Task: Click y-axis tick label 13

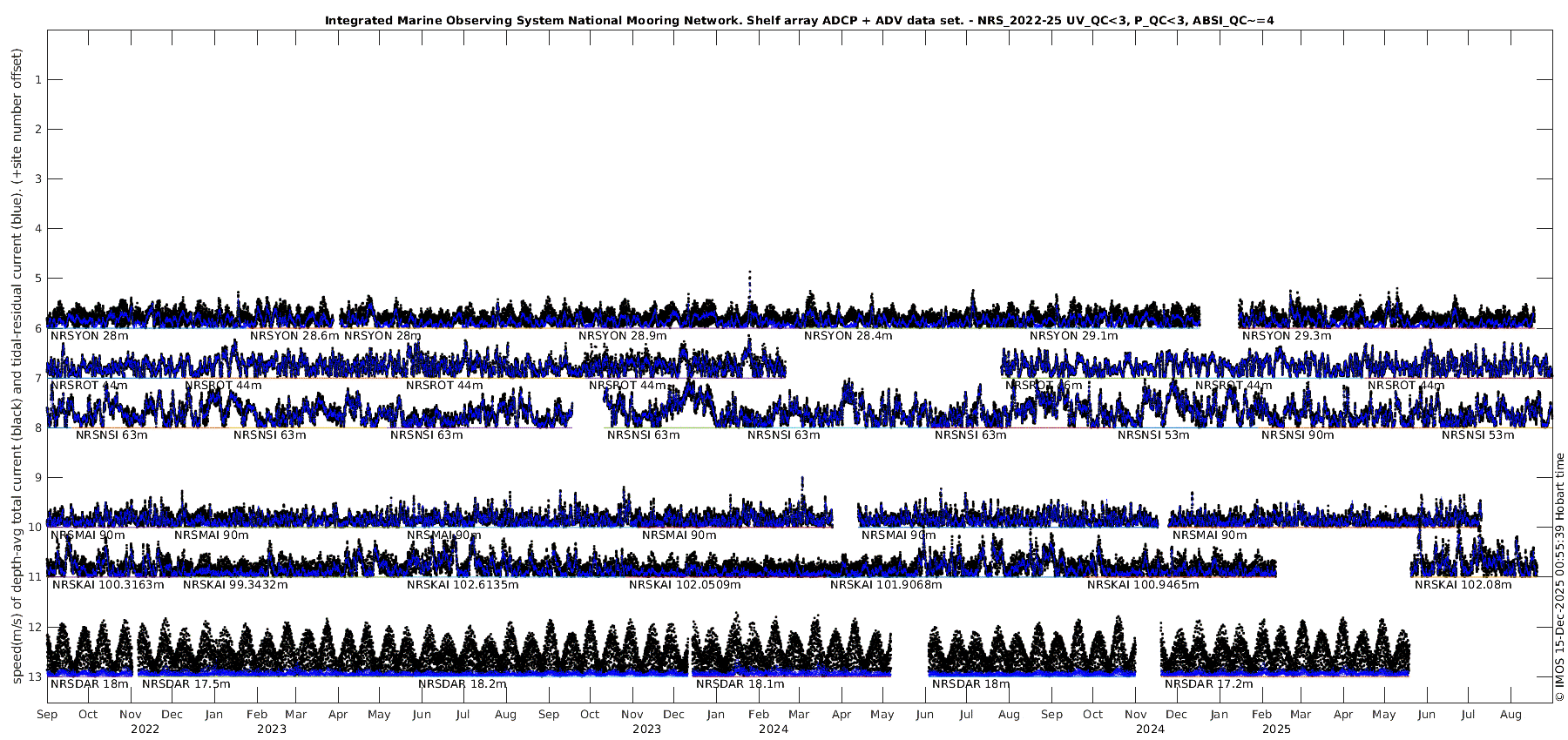Action: pos(35,676)
